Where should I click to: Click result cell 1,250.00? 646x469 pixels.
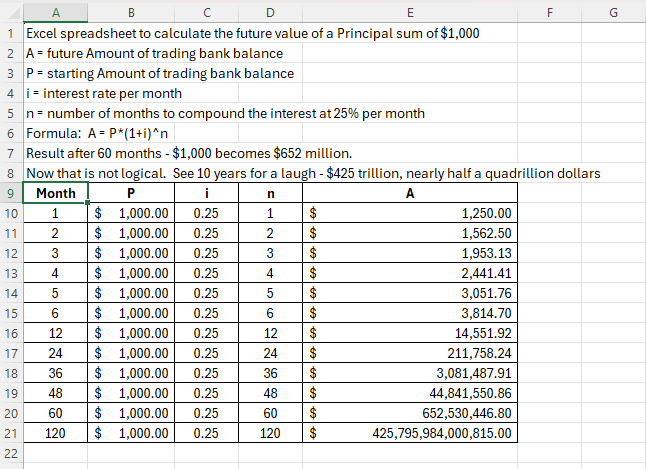pos(410,213)
